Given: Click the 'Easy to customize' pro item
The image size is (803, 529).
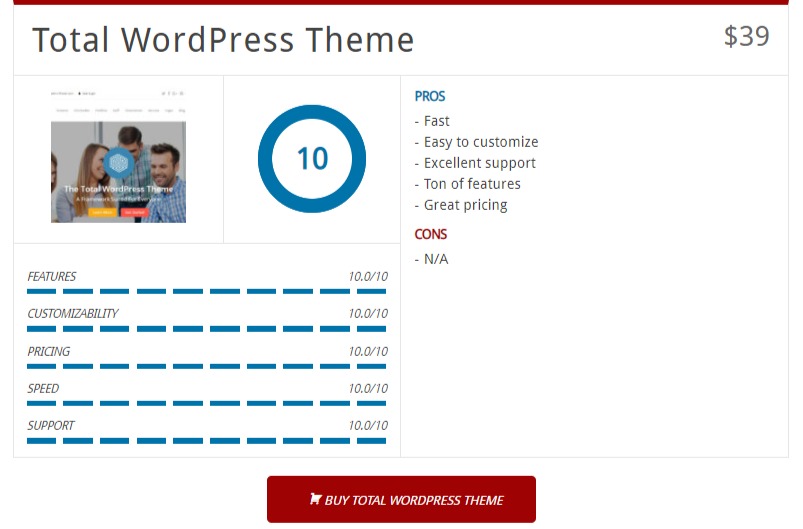Looking at the screenshot, I should pos(476,142).
